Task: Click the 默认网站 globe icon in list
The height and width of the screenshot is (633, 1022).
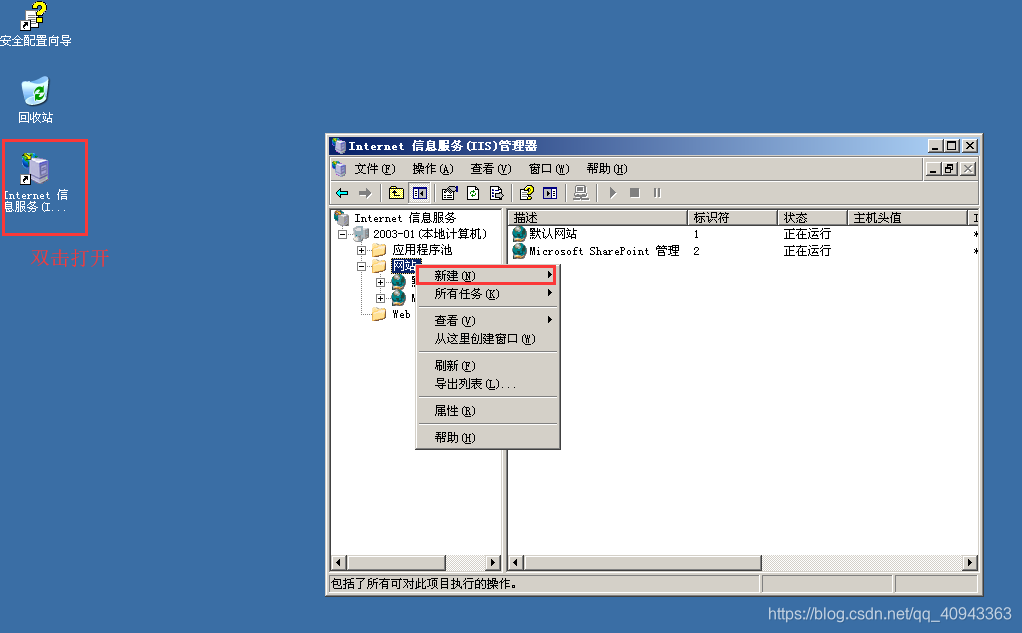Action: [519, 233]
